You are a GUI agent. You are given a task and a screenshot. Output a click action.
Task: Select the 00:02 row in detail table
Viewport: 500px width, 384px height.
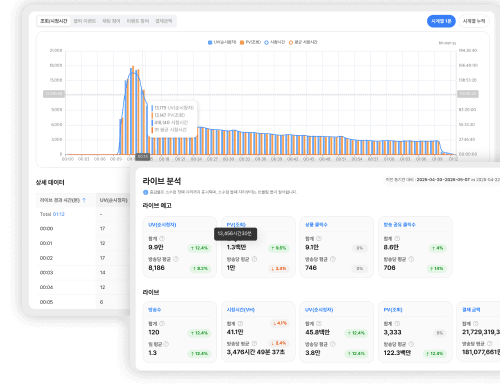pyautogui.click(x=83, y=258)
